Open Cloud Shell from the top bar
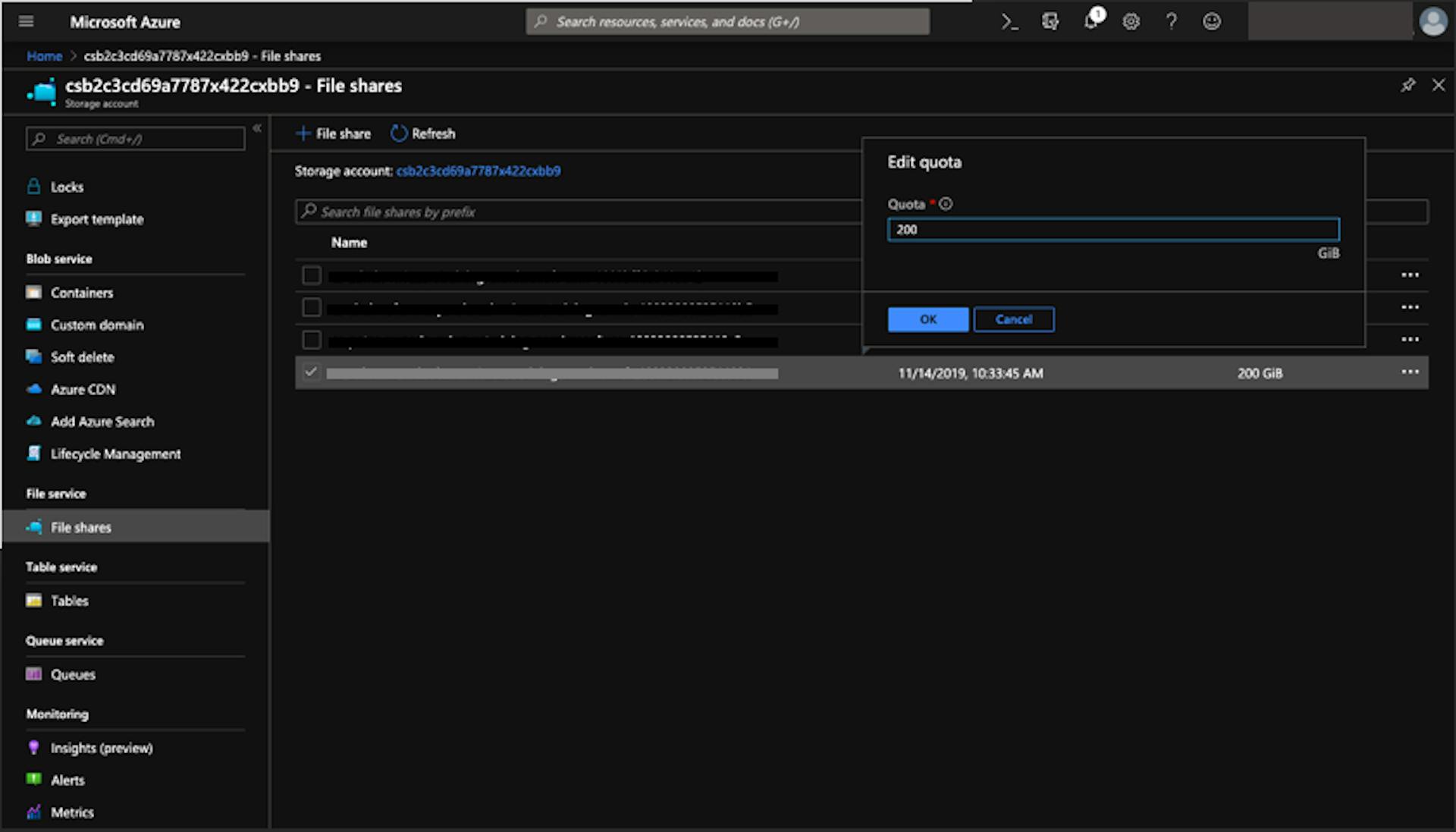Image resolution: width=1456 pixels, height=832 pixels. coord(1009,22)
